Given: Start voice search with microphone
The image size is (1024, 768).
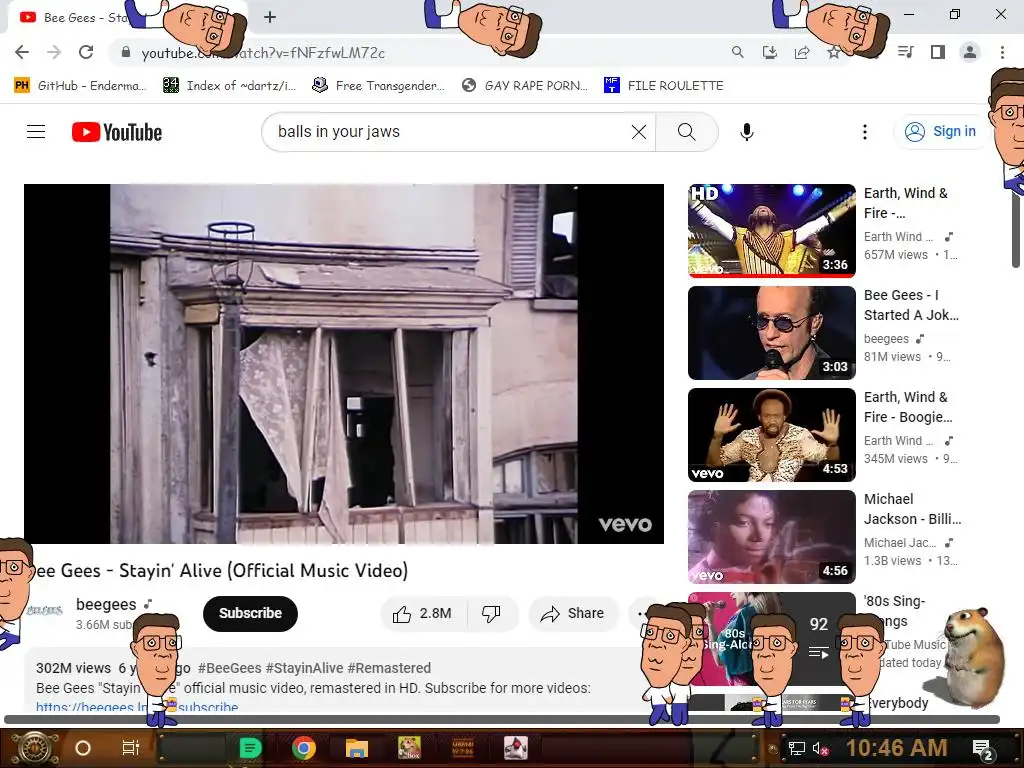Looking at the screenshot, I should [746, 132].
